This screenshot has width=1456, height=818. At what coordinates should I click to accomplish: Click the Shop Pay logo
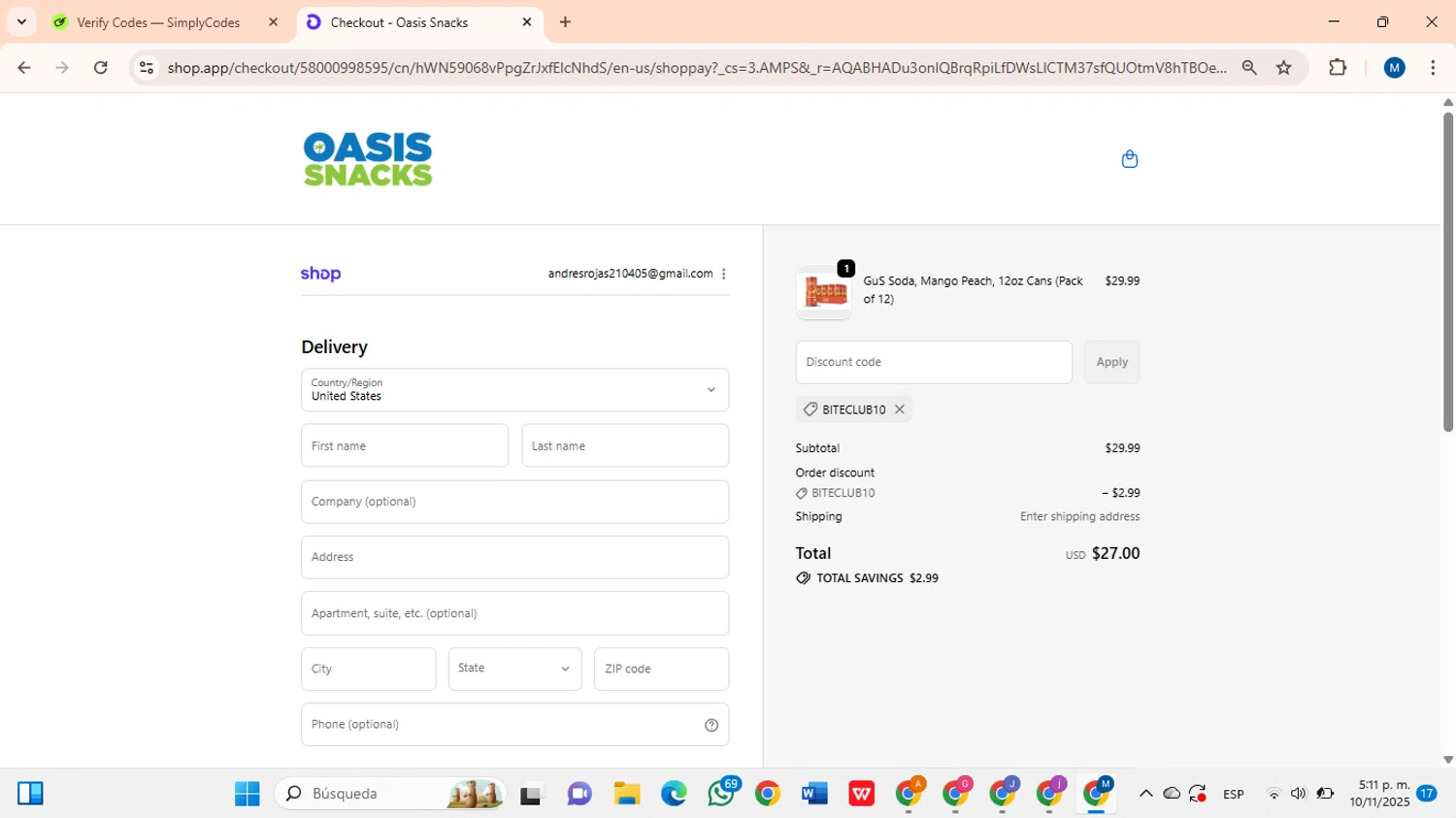point(320,274)
